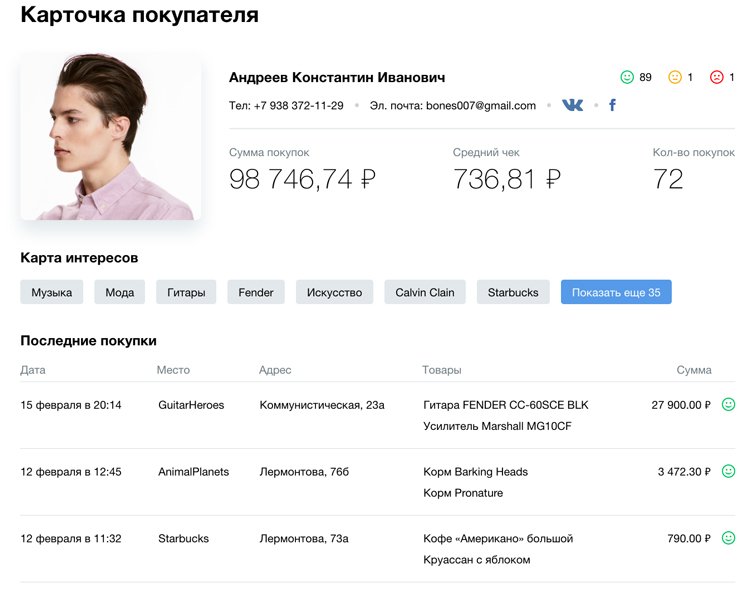Select the Calvin Clain interest tag
The height and width of the screenshot is (591, 750).
click(x=425, y=292)
